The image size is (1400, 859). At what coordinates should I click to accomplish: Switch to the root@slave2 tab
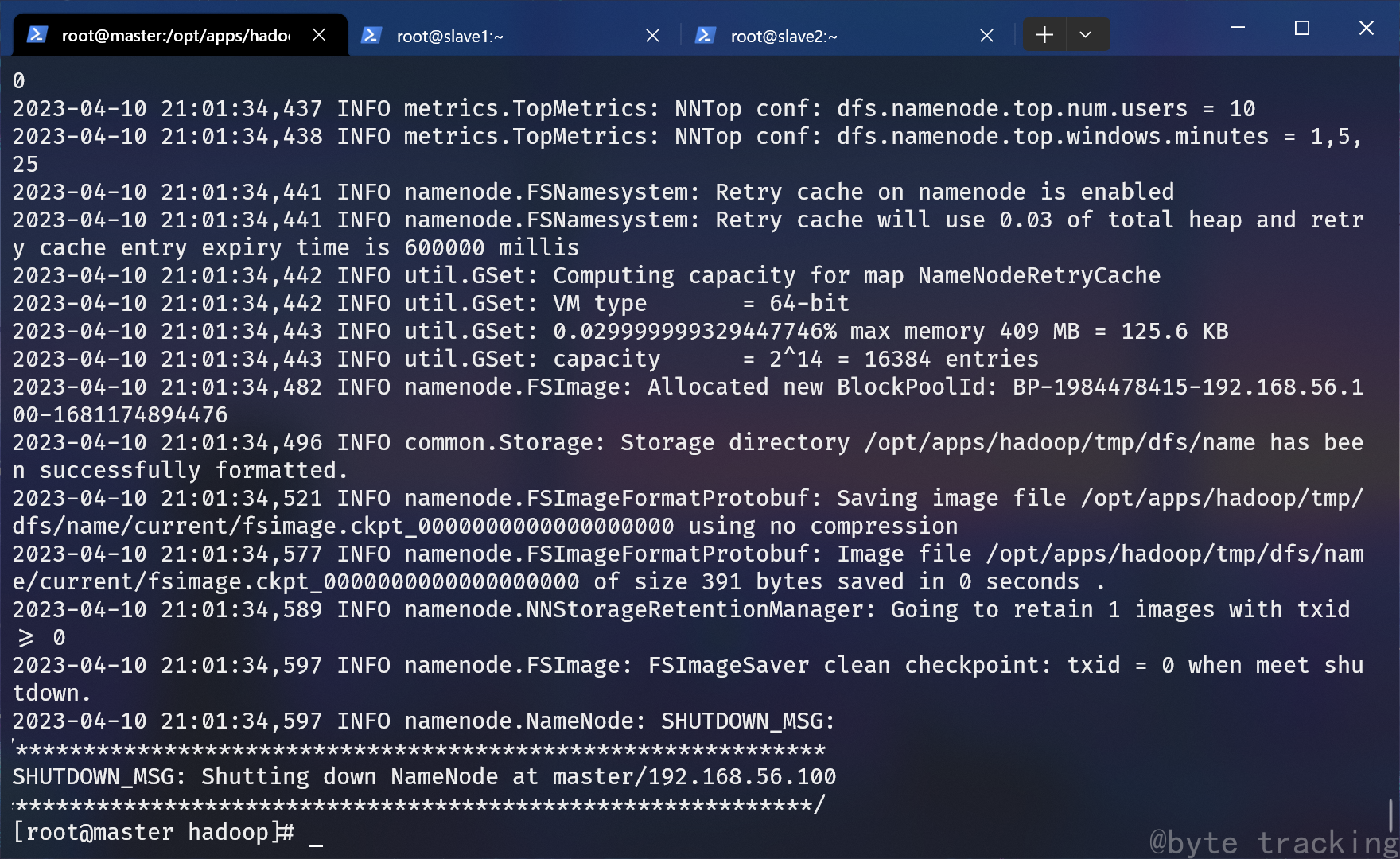coord(847,35)
